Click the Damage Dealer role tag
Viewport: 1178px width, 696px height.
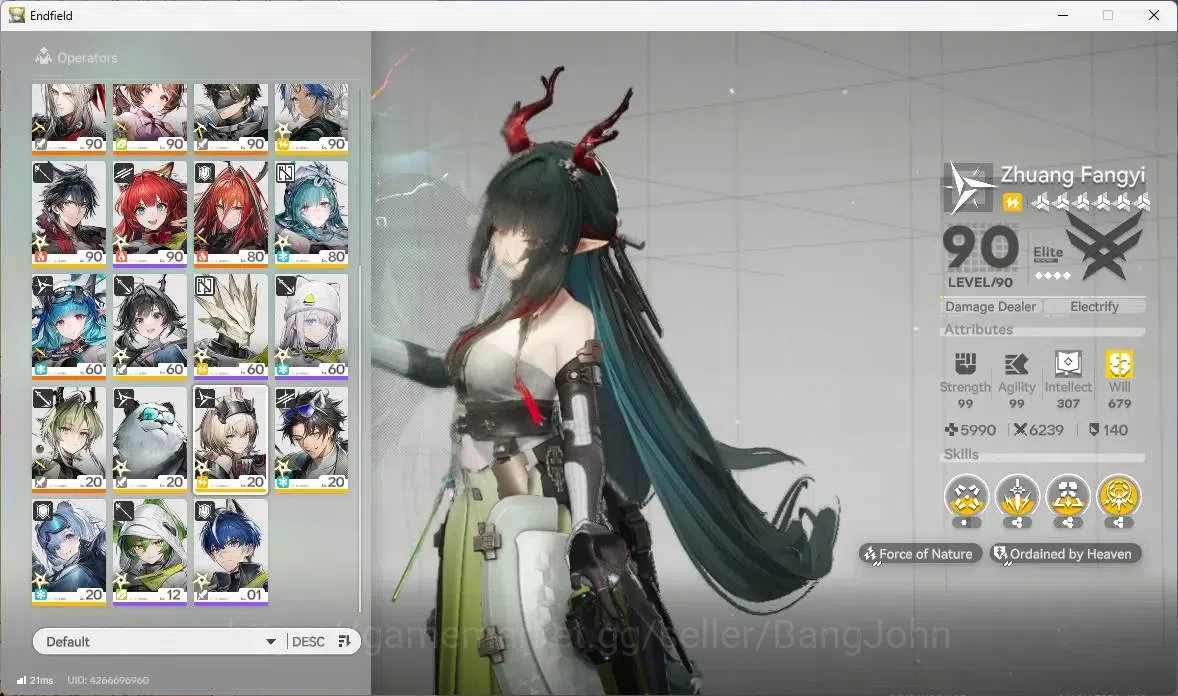pyautogui.click(x=990, y=307)
